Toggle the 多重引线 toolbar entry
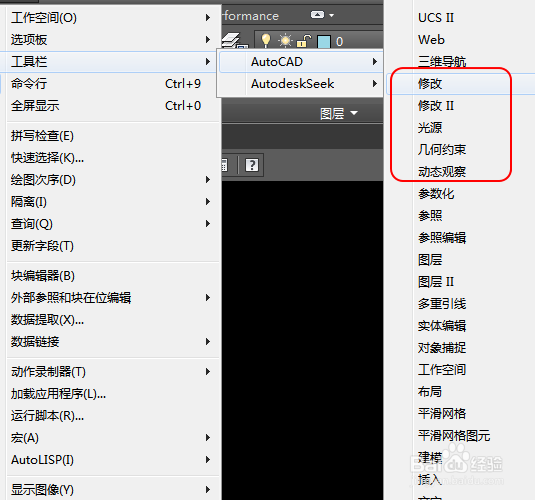The image size is (535, 500). (442, 304)
